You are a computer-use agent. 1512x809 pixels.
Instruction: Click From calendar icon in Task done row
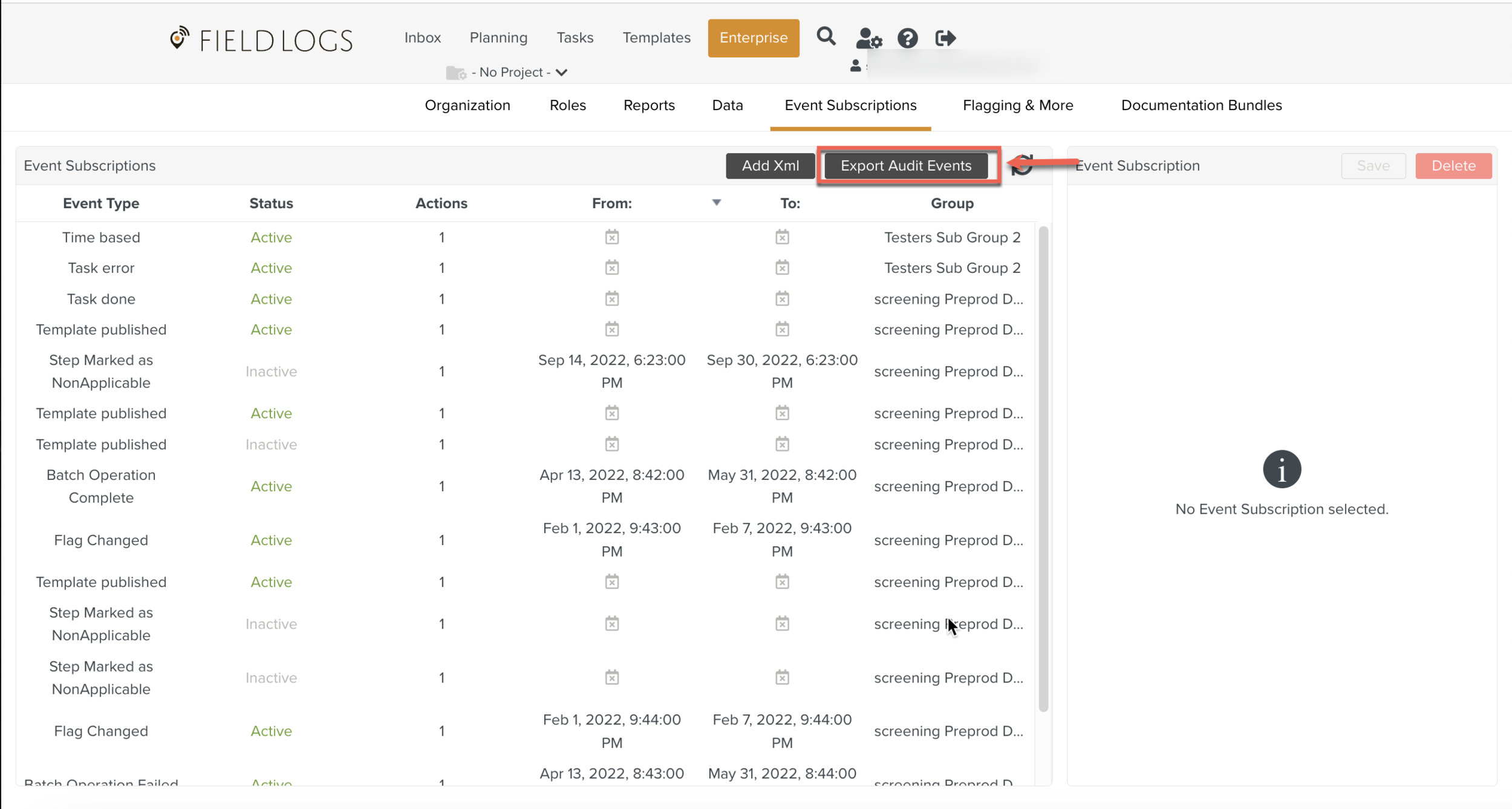pyautogui.click(x=611, y=299)
